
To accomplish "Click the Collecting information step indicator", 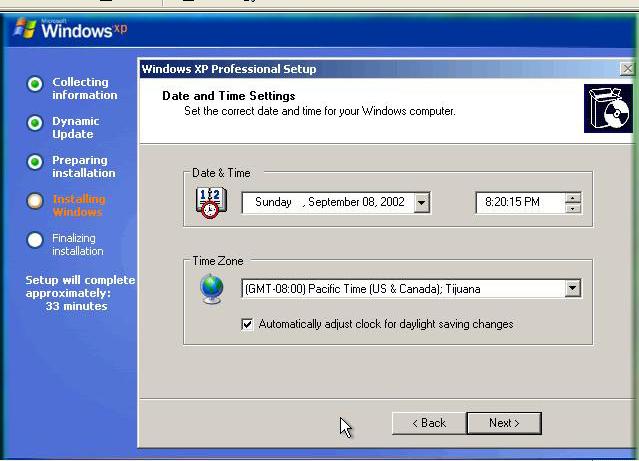I will pos(35,84).
